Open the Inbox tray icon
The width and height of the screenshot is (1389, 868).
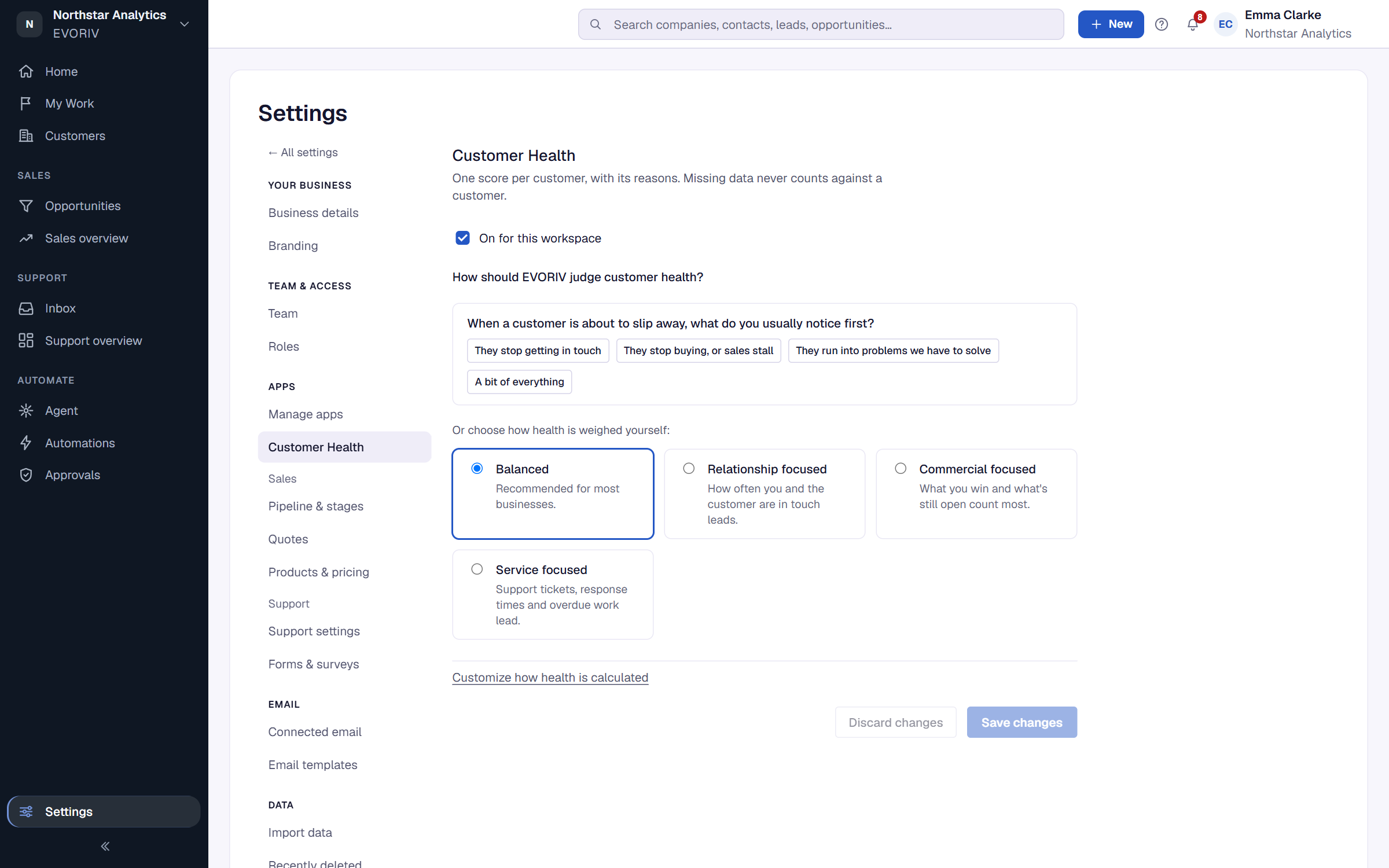[x=26, y=308]
